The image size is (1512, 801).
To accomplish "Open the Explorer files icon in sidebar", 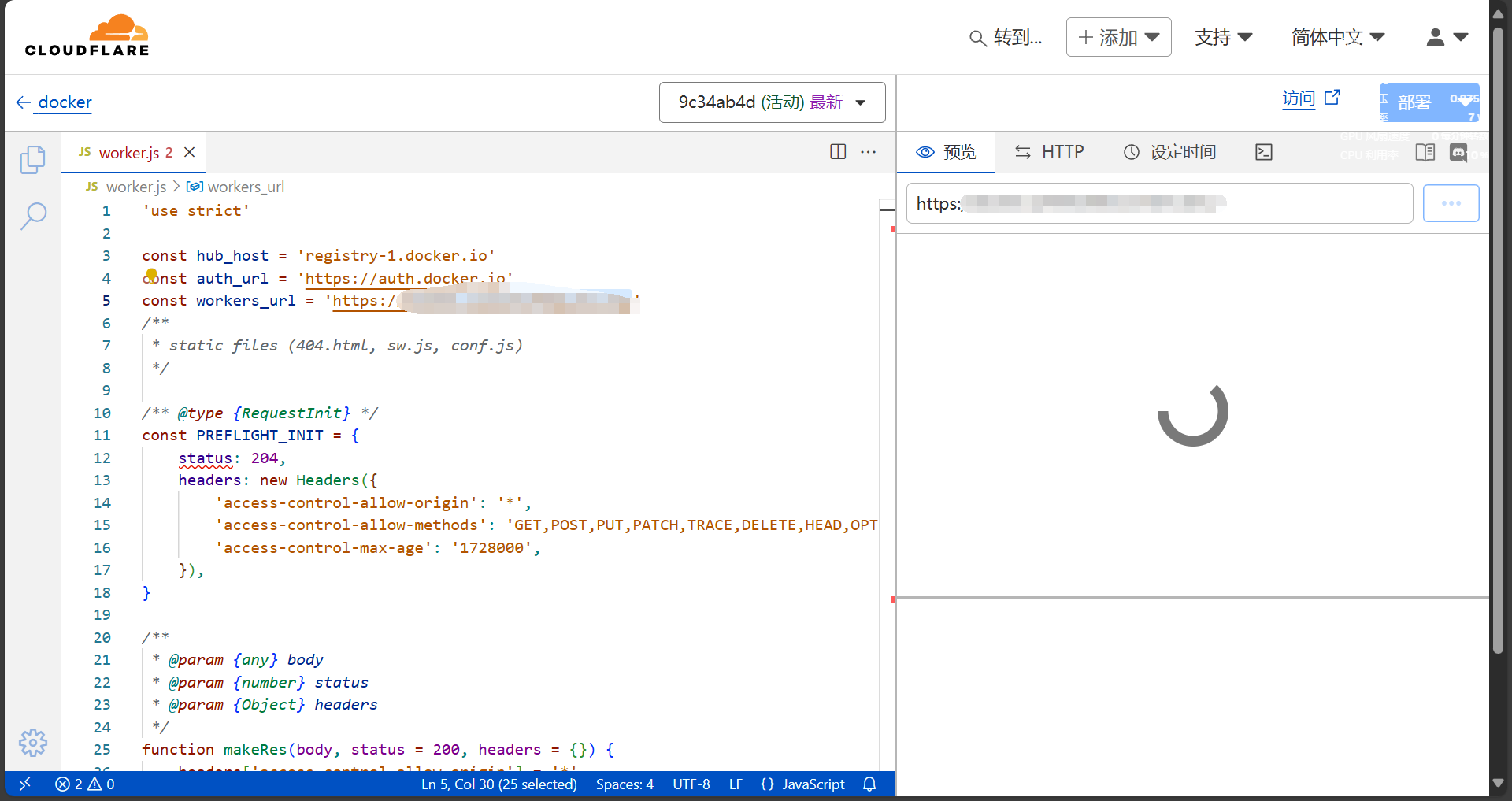I will click(x=33, y=160).
